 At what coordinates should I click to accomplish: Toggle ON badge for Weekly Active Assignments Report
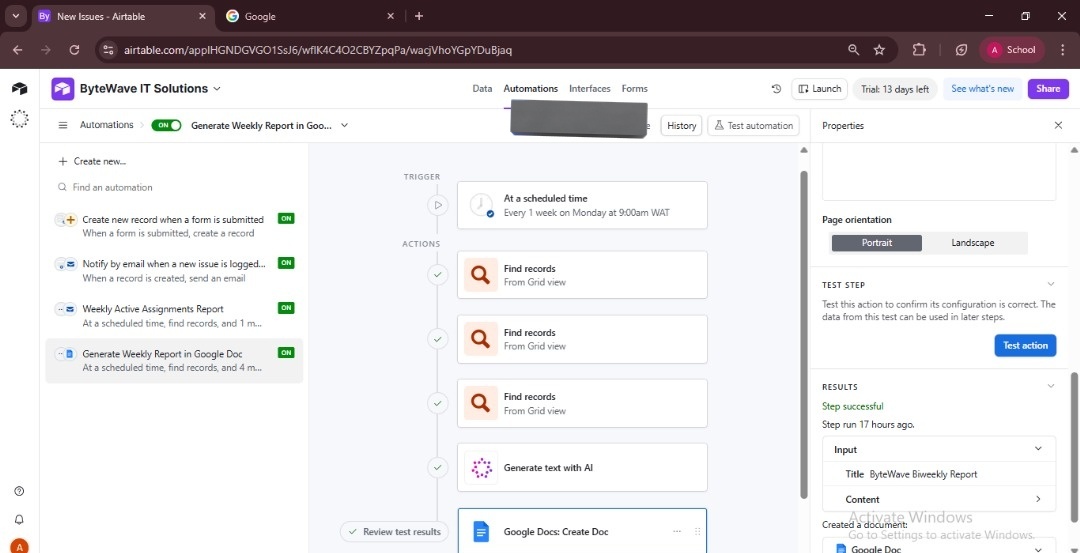[286, 308]
